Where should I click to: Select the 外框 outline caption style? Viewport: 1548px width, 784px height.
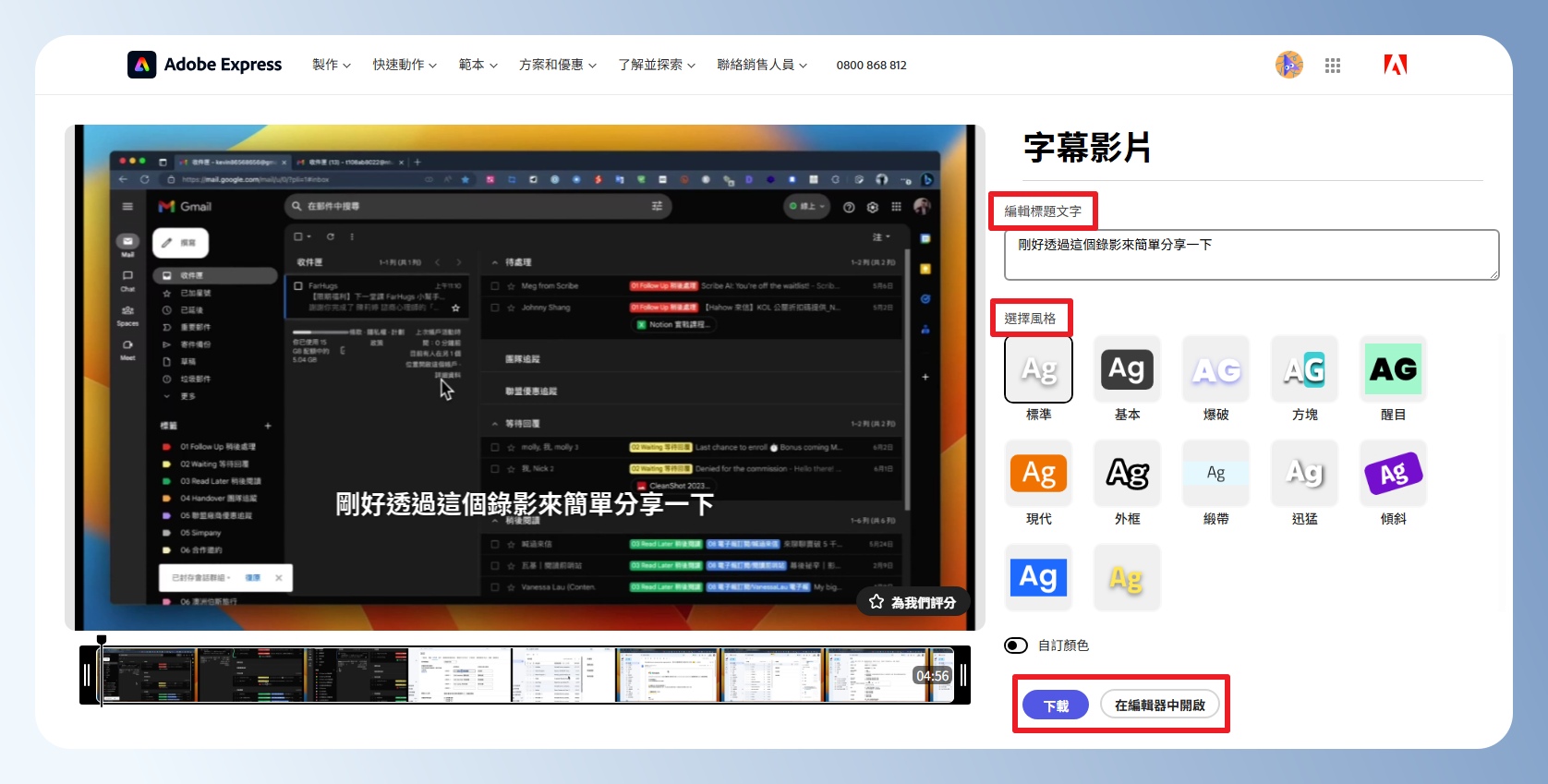1127,474
